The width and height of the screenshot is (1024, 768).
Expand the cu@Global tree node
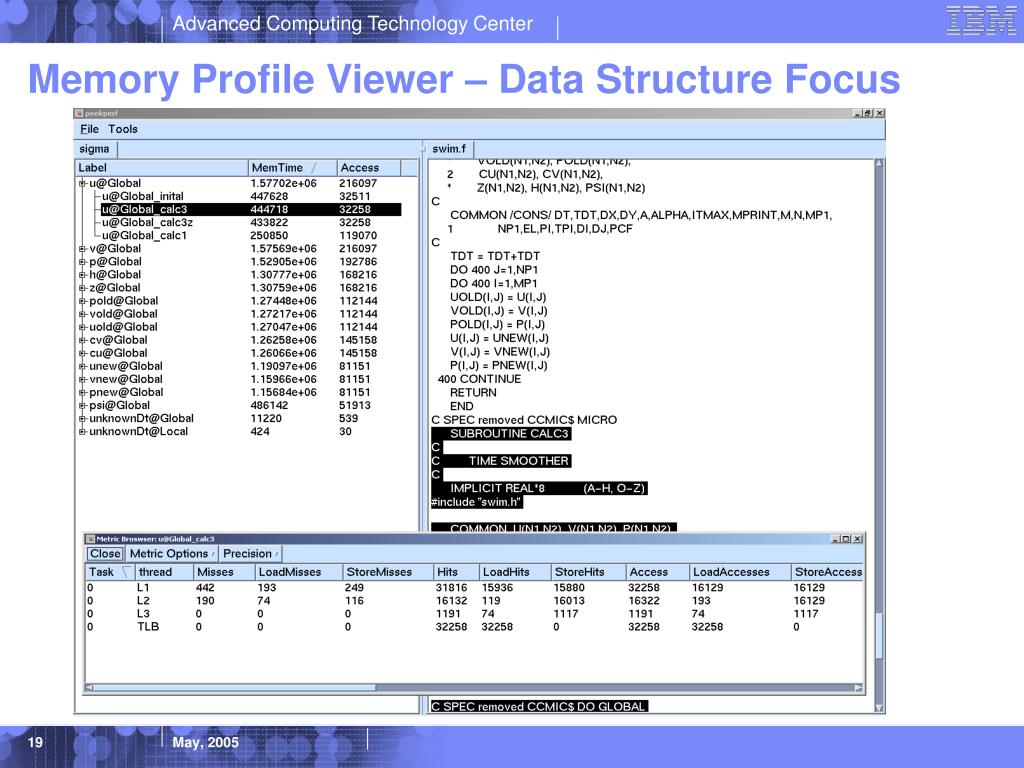coord(82,353)
